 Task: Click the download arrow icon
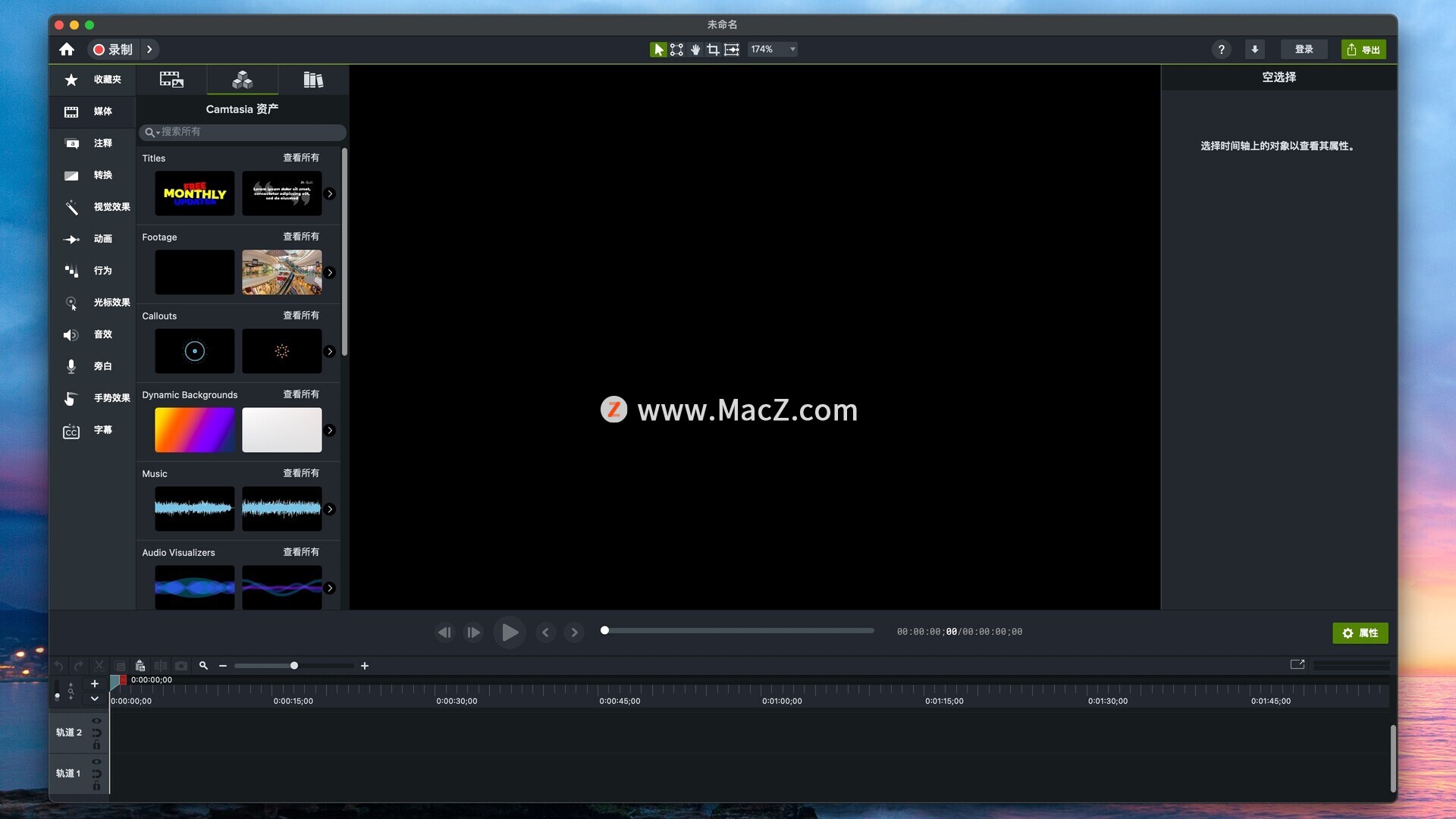1254,49
